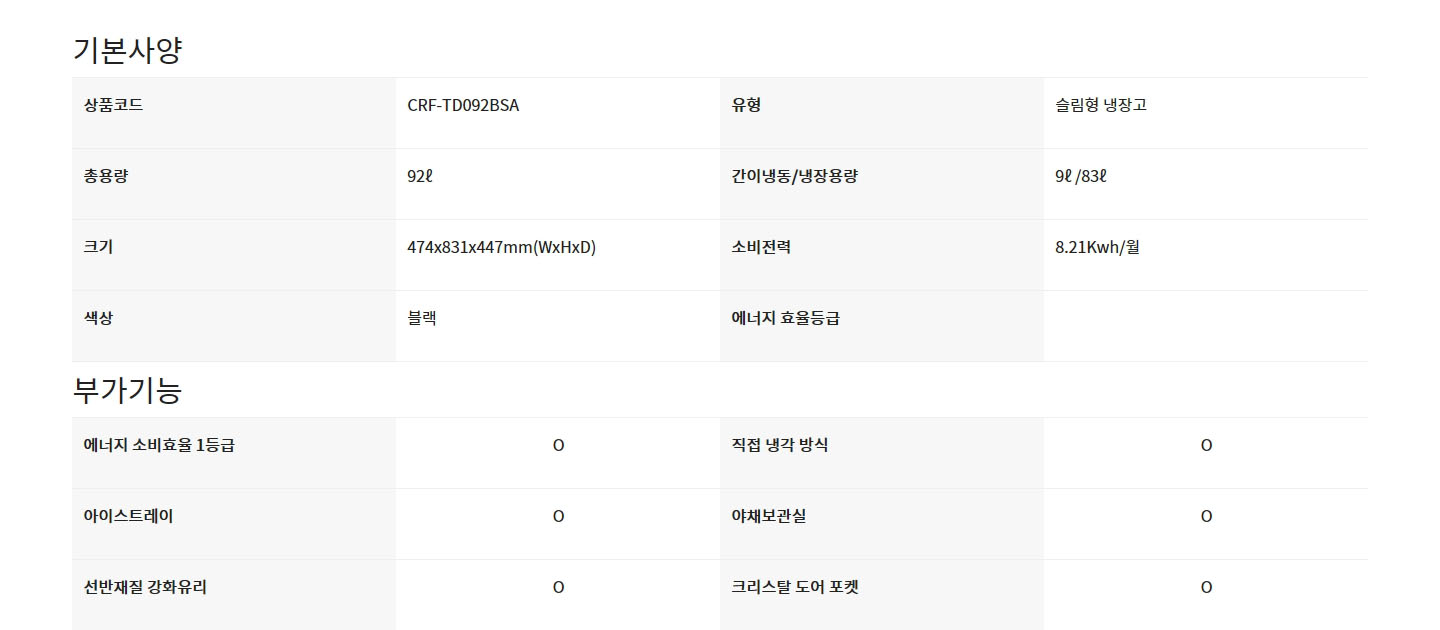Click the O mark for 크리스탈 도어 포켓
The width and height of the screenshot is (1440, 630).
(x=1206, y=587)
